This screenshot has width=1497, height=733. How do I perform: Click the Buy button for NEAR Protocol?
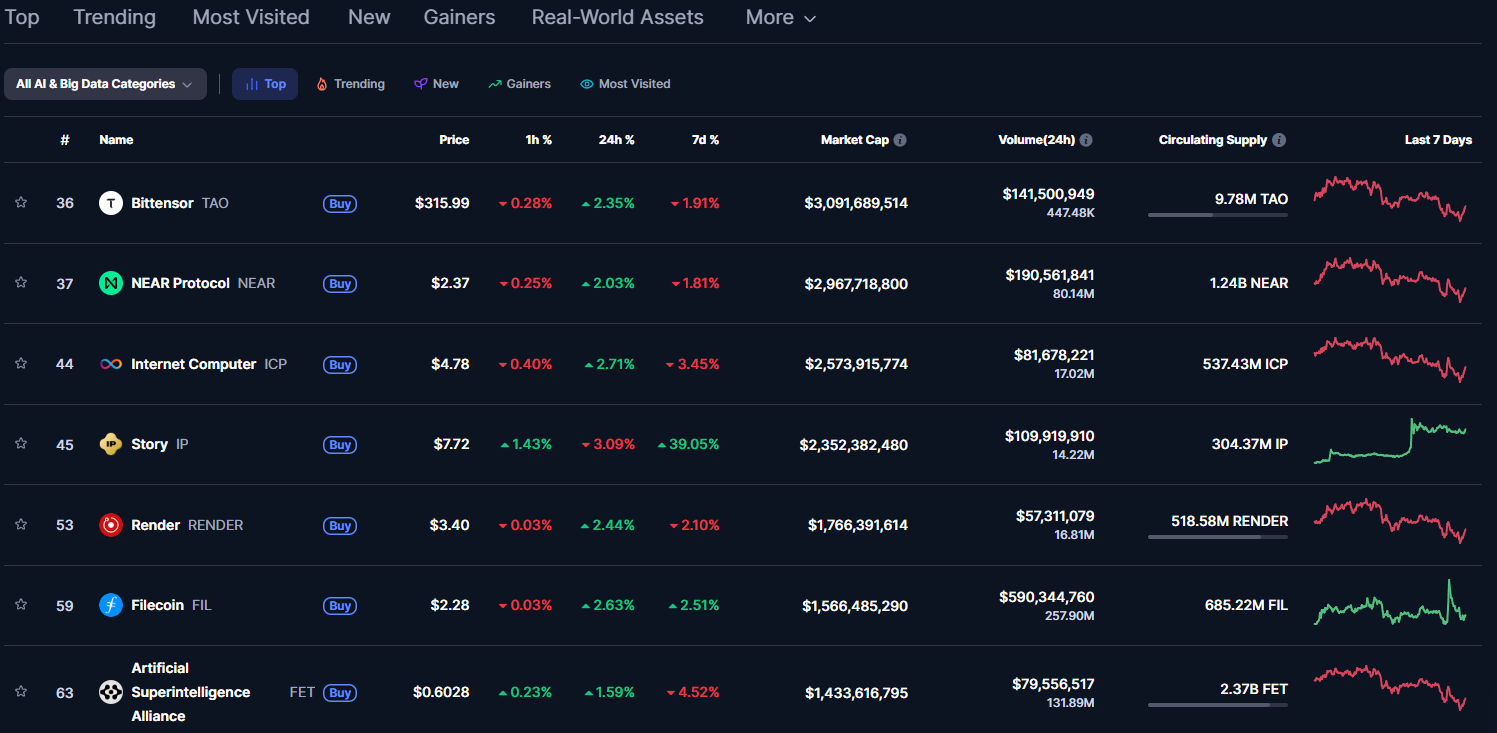click(340, 284)
